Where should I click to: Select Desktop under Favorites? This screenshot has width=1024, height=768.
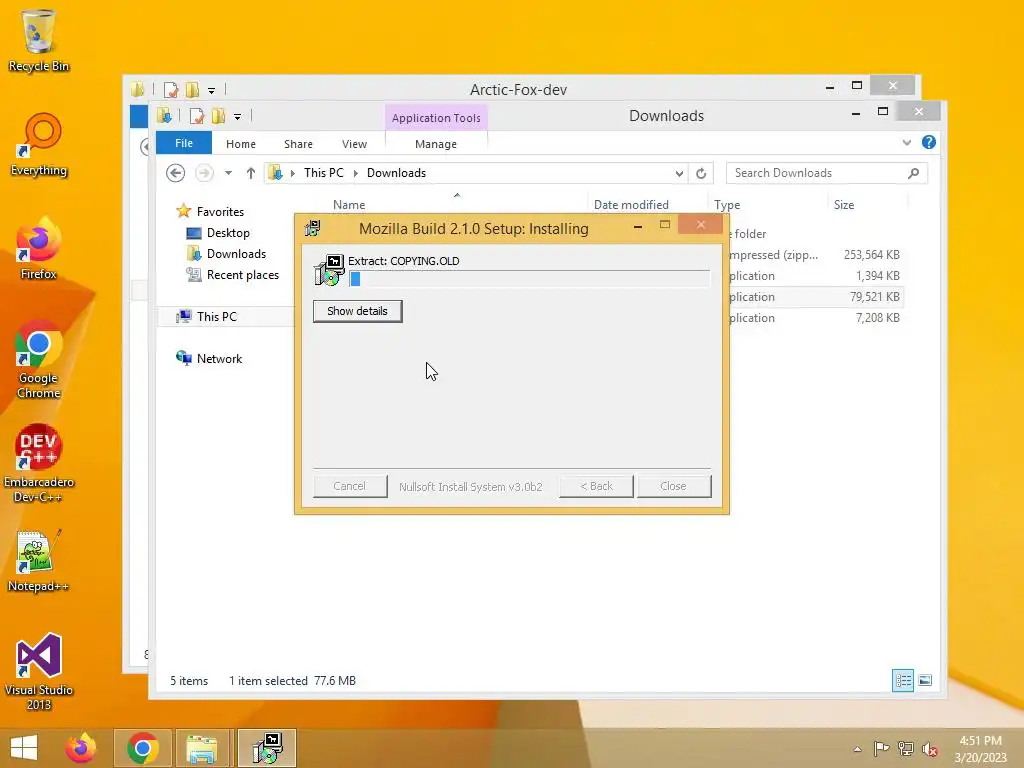pos(228,233)
